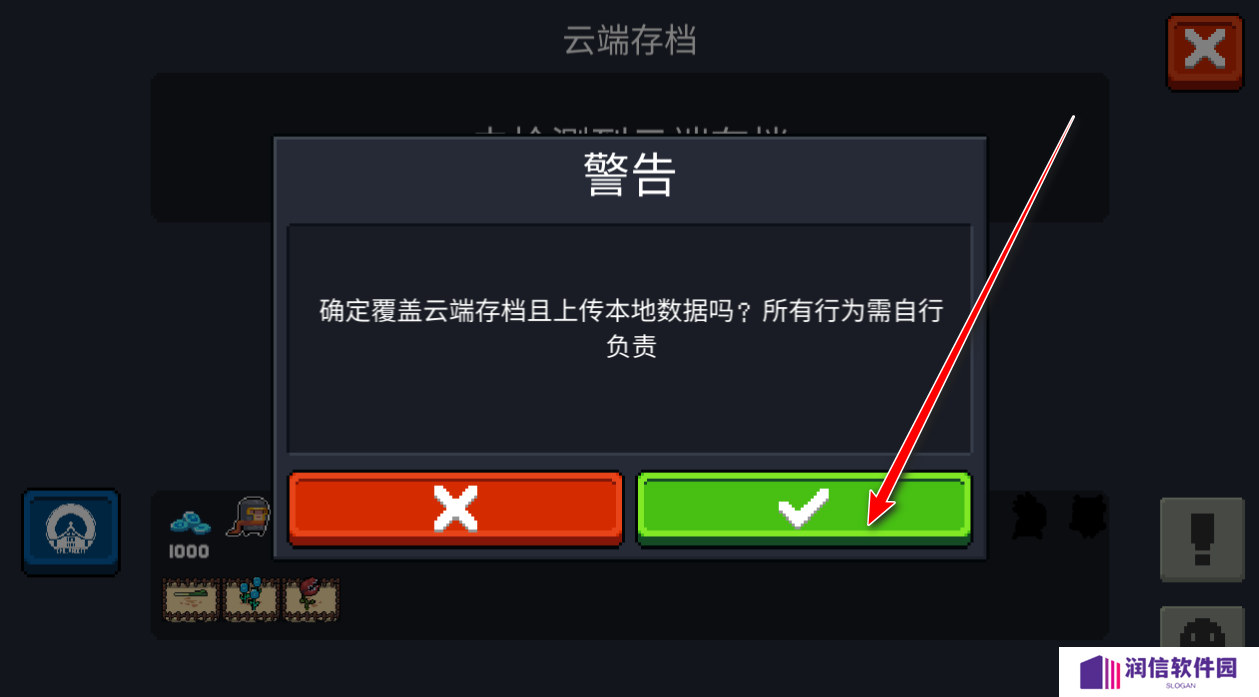Confirm overwrite with the green checkmark button
The image size is (1259, 697).
coord(804,508)
